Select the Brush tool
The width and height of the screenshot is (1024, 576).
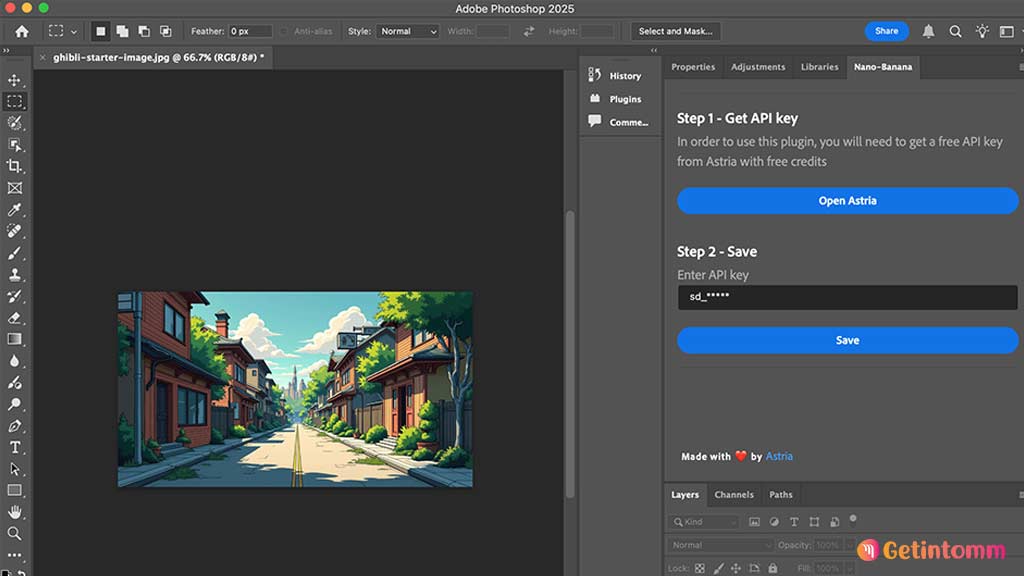[x=14, y=253]
